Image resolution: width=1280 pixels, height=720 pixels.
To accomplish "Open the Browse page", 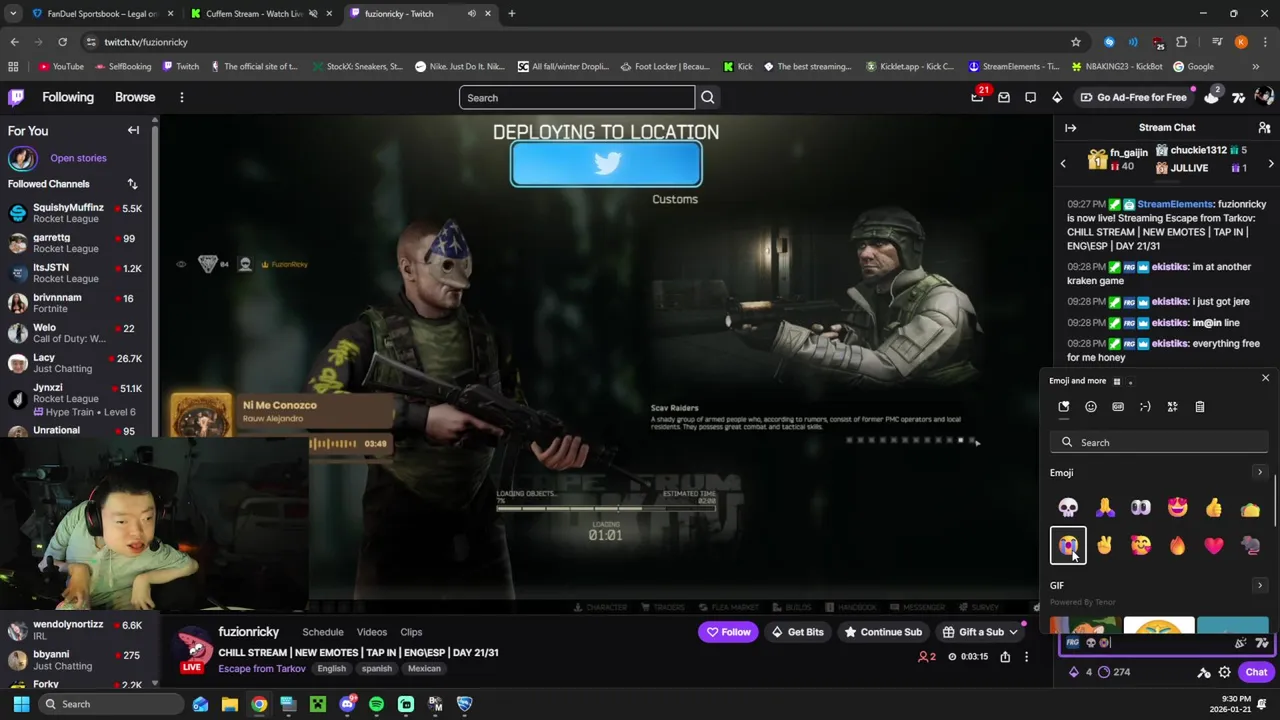I will [135, 97].
